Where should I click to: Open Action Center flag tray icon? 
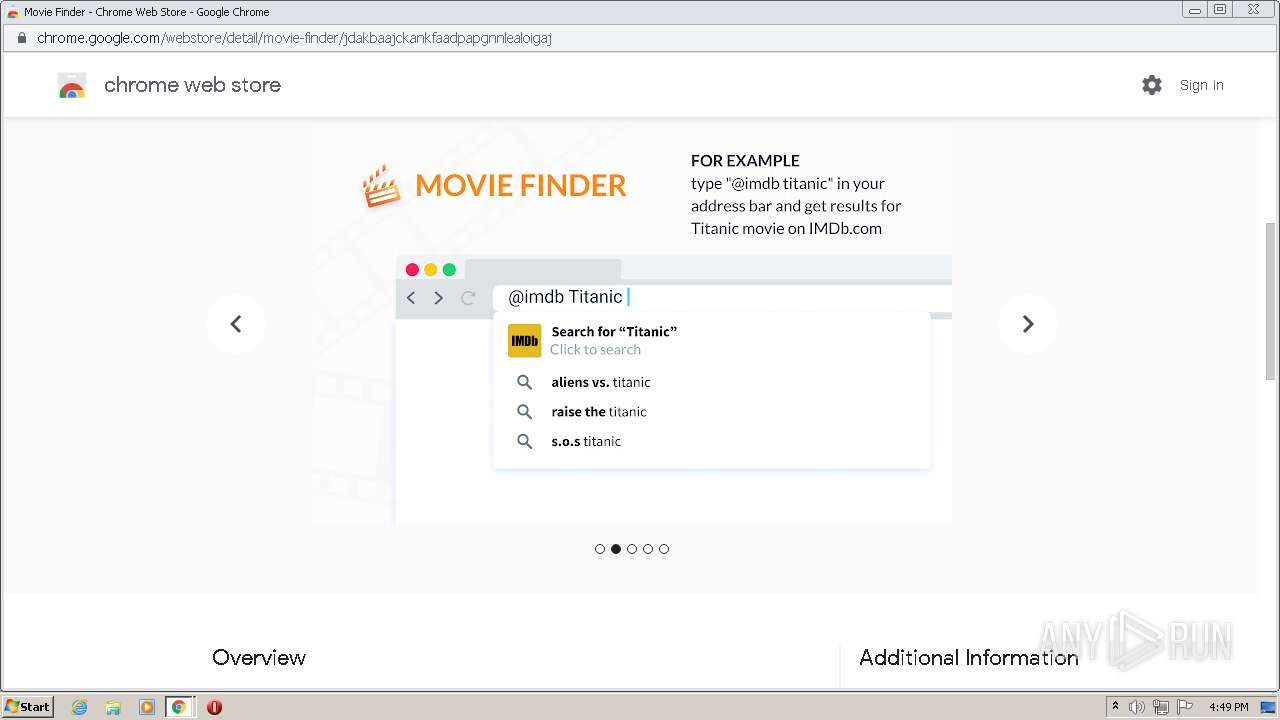[1185, 707]
